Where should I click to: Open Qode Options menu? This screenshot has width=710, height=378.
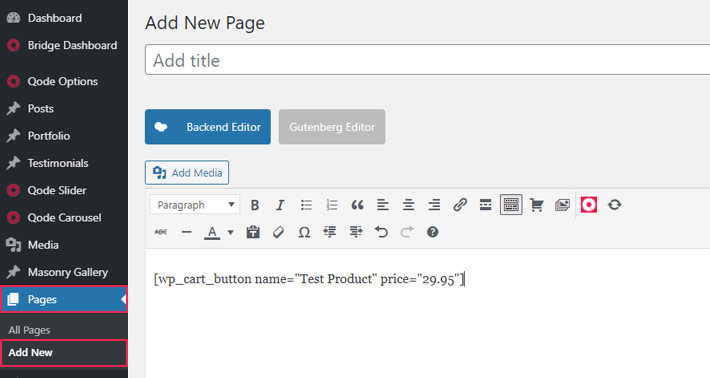tap(62, 81)
